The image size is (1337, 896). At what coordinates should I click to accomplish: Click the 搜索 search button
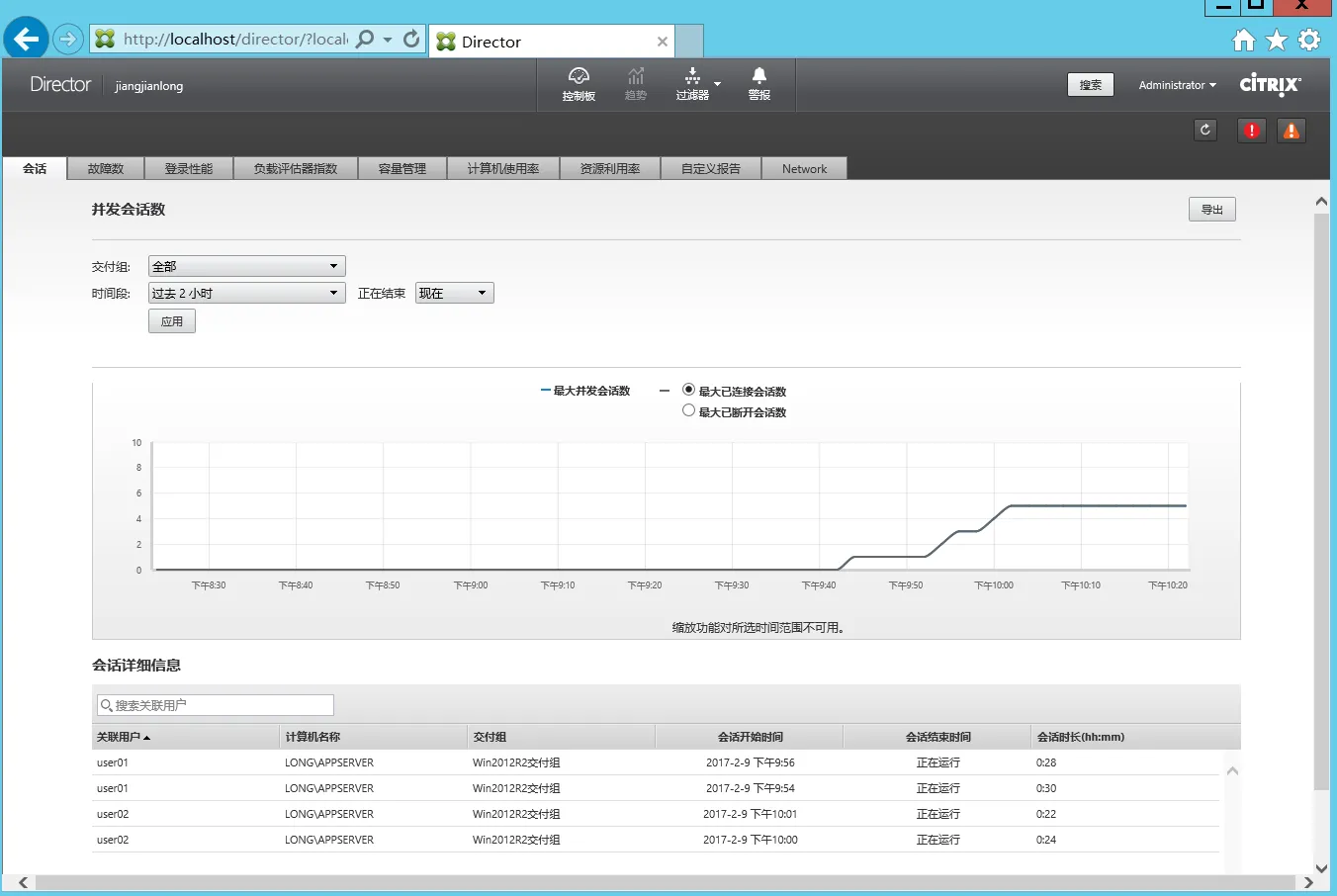[x=1091, y=85]
